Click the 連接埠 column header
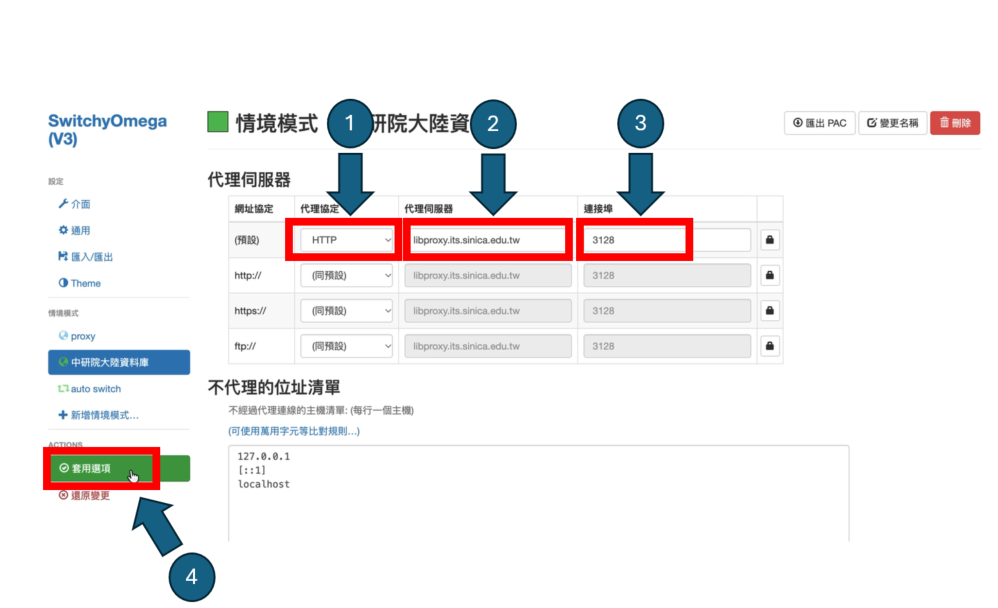Image resolution: width=998 pixels, height=608 pixels. pos(598,209)
